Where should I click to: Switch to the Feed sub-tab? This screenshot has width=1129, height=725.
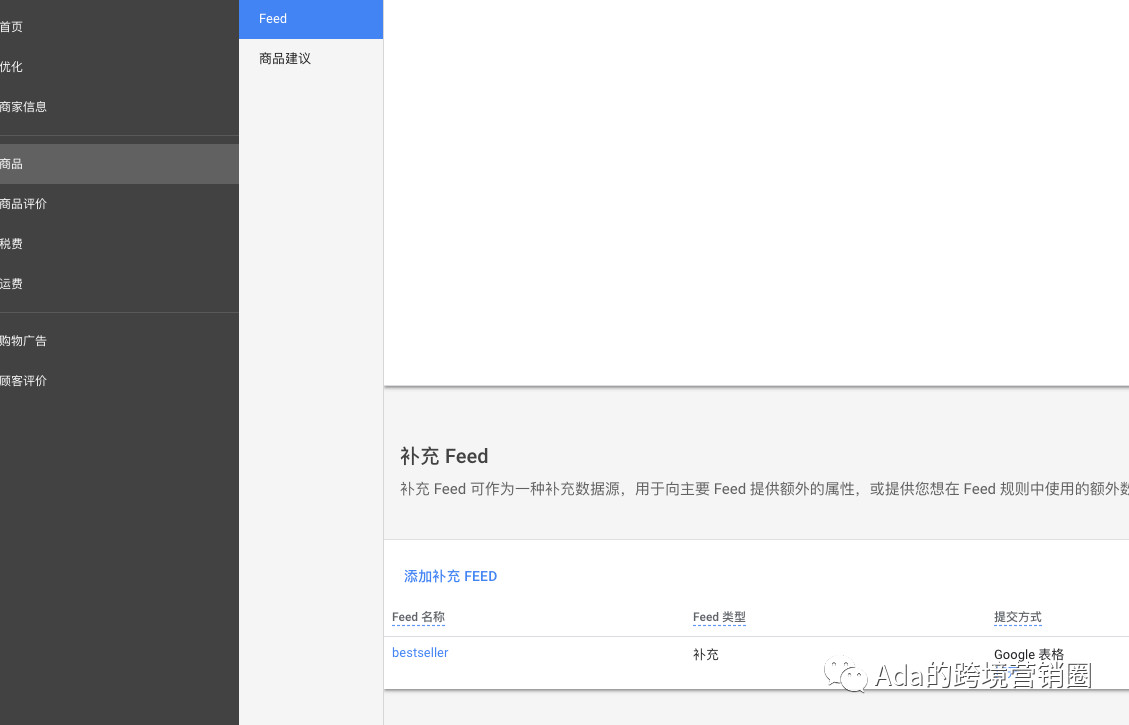[311, 19]
